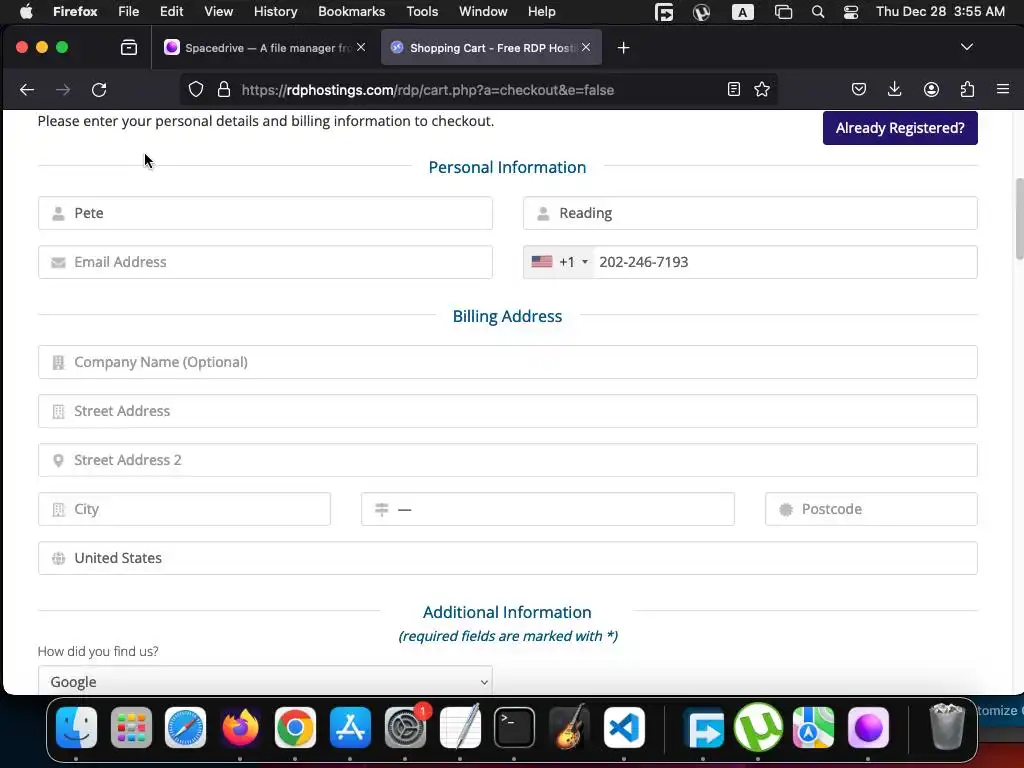This screenshot has width=1024, height=768.
Task: Close the Shopping Cart tab
Action: click(586, 47)
